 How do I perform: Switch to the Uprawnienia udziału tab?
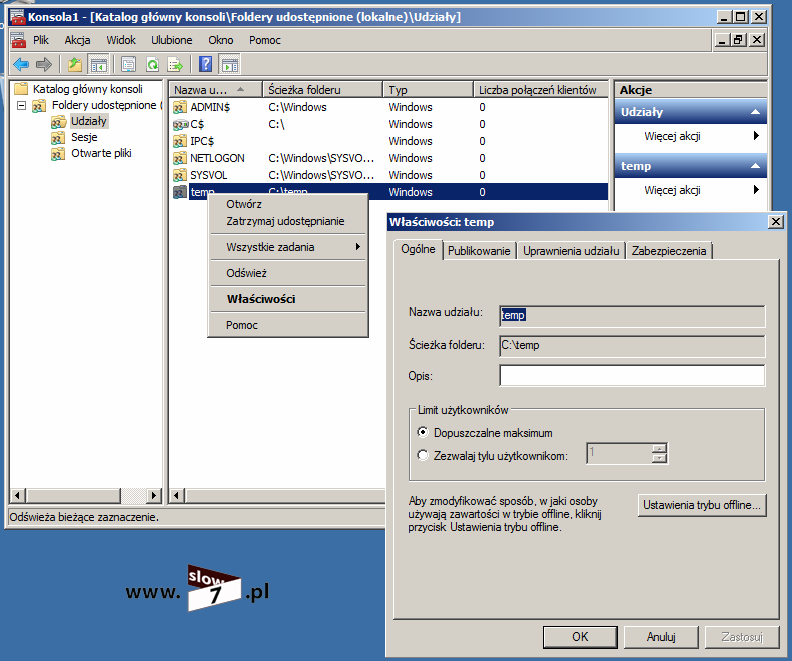pyautogui.click(x=572, y=251)
